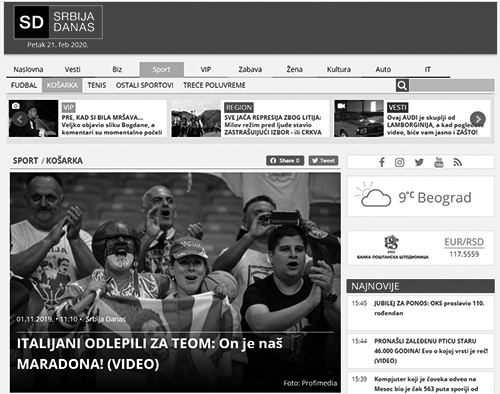
Task: Open the RSS feed icon
Action: coord(458,162)
